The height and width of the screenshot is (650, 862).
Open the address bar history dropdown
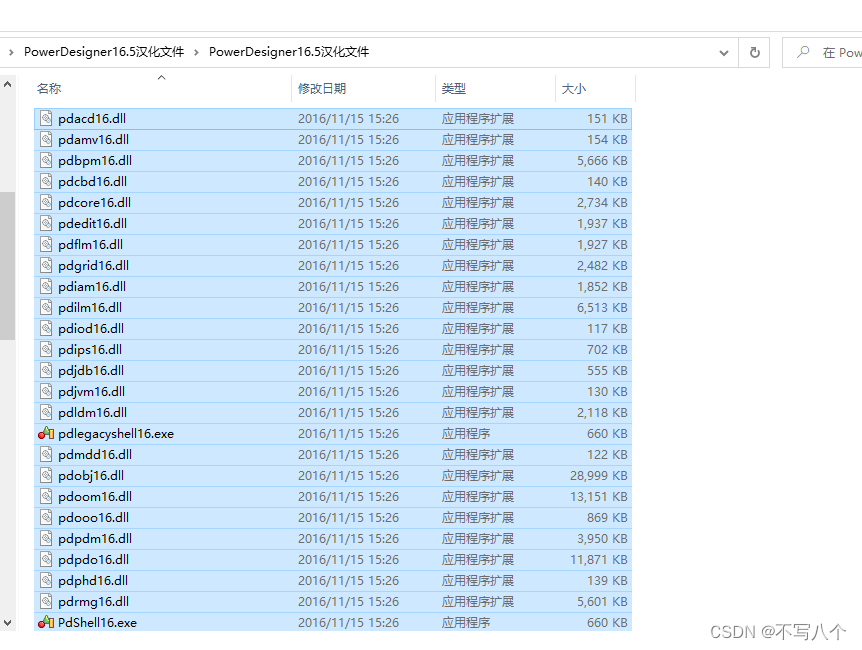[x=723, y=52]
